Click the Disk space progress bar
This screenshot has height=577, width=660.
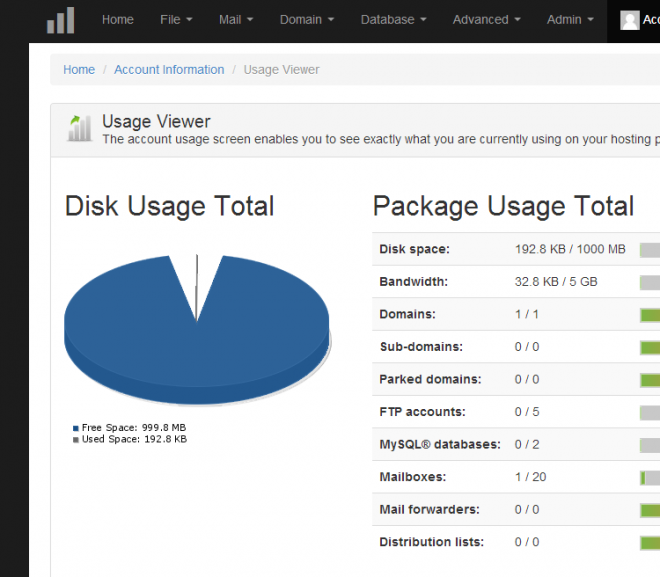click(649, 250)
